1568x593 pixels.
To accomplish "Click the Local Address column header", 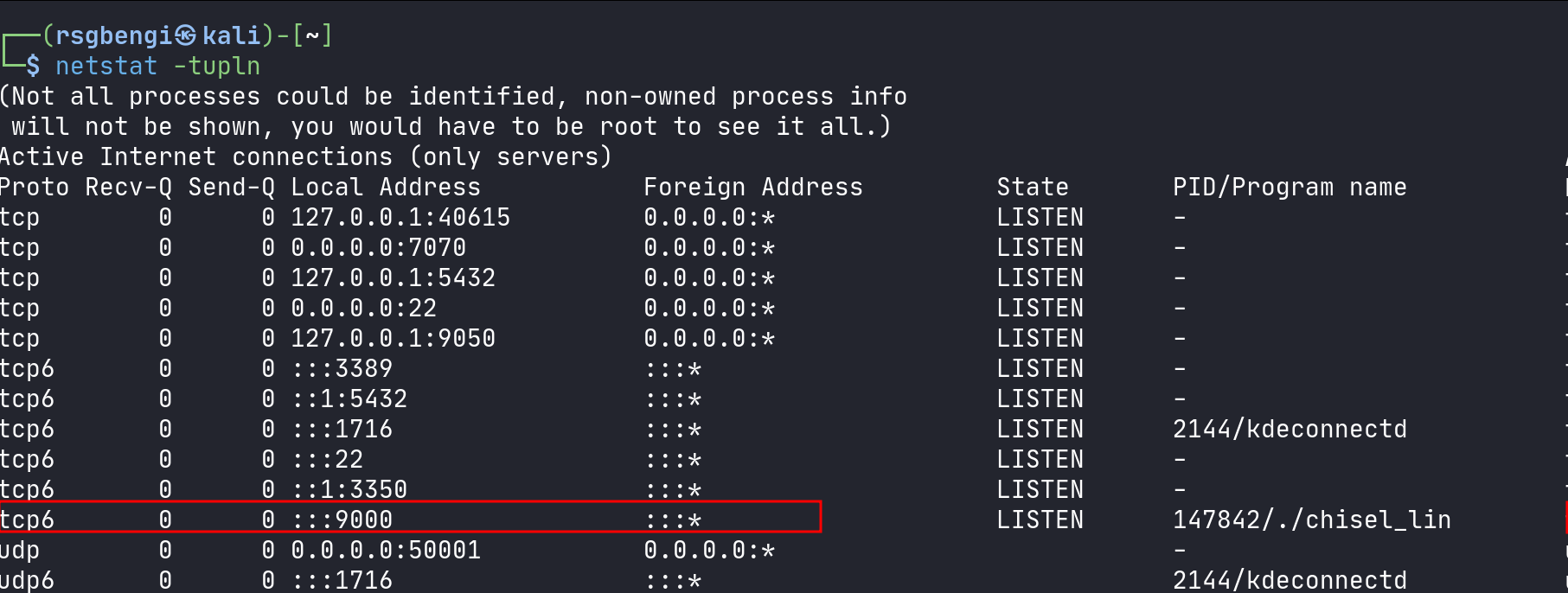I will coord(385,187).
